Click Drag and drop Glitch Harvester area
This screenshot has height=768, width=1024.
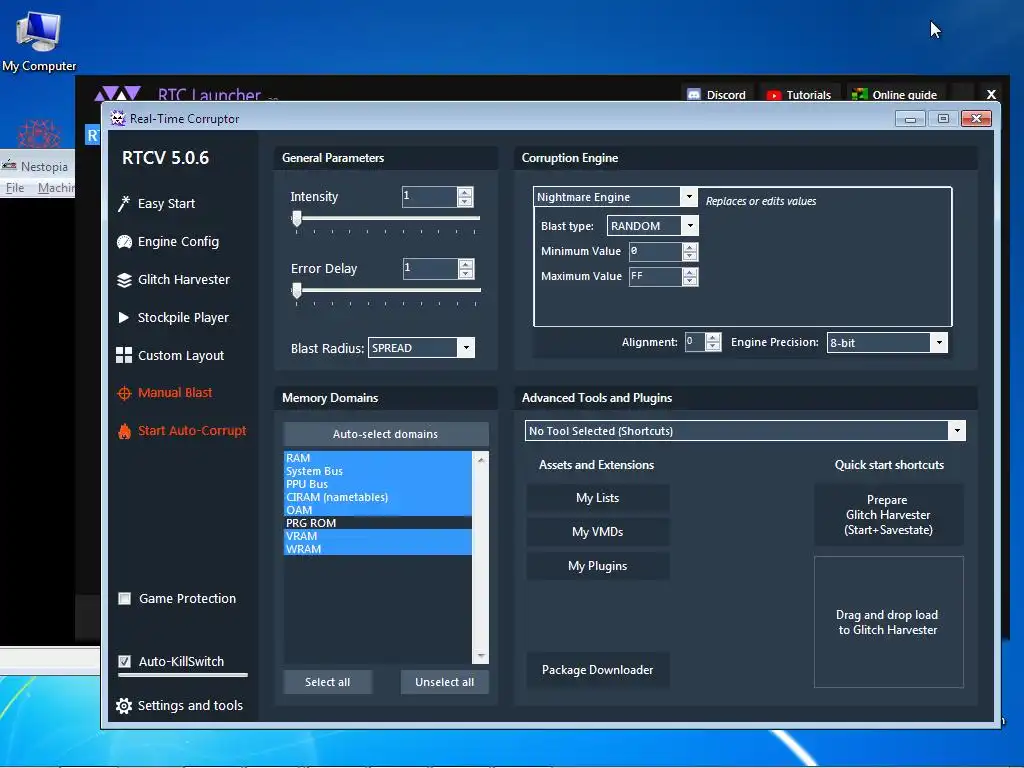888,622
